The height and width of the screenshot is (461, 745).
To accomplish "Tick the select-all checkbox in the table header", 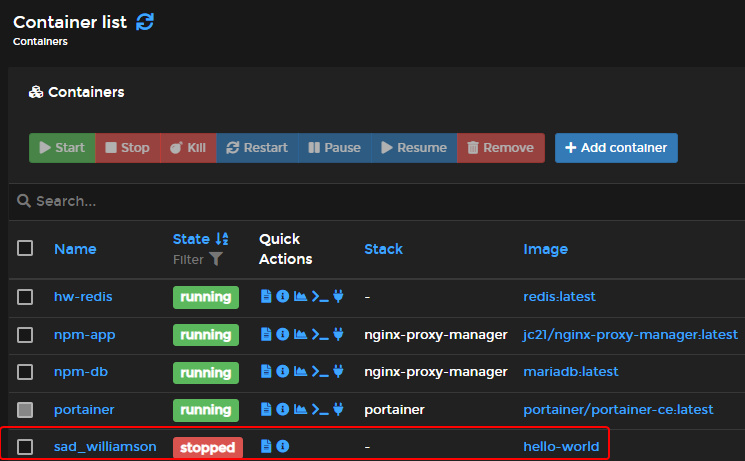I will point(25,248).
